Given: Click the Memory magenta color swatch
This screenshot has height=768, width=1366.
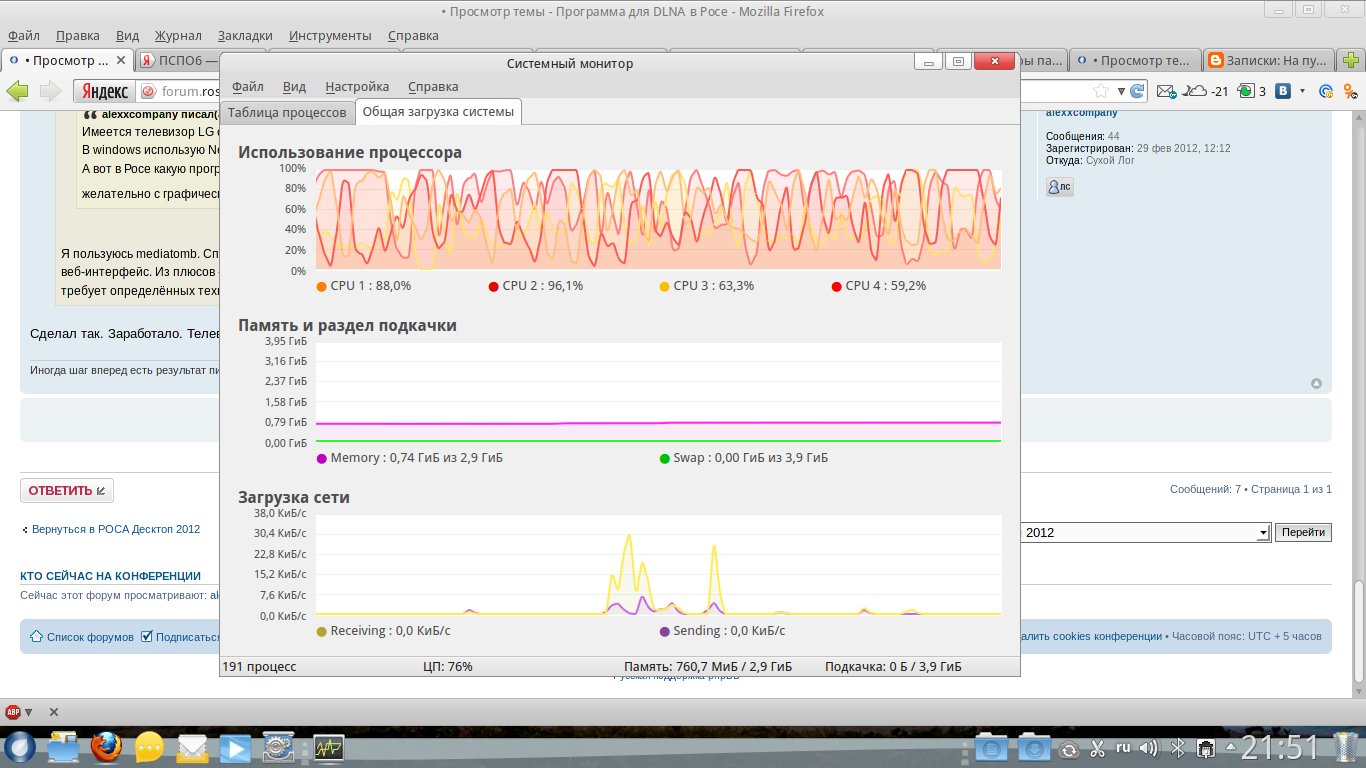Looking at the screenshot, I should [x=321, y=459].
